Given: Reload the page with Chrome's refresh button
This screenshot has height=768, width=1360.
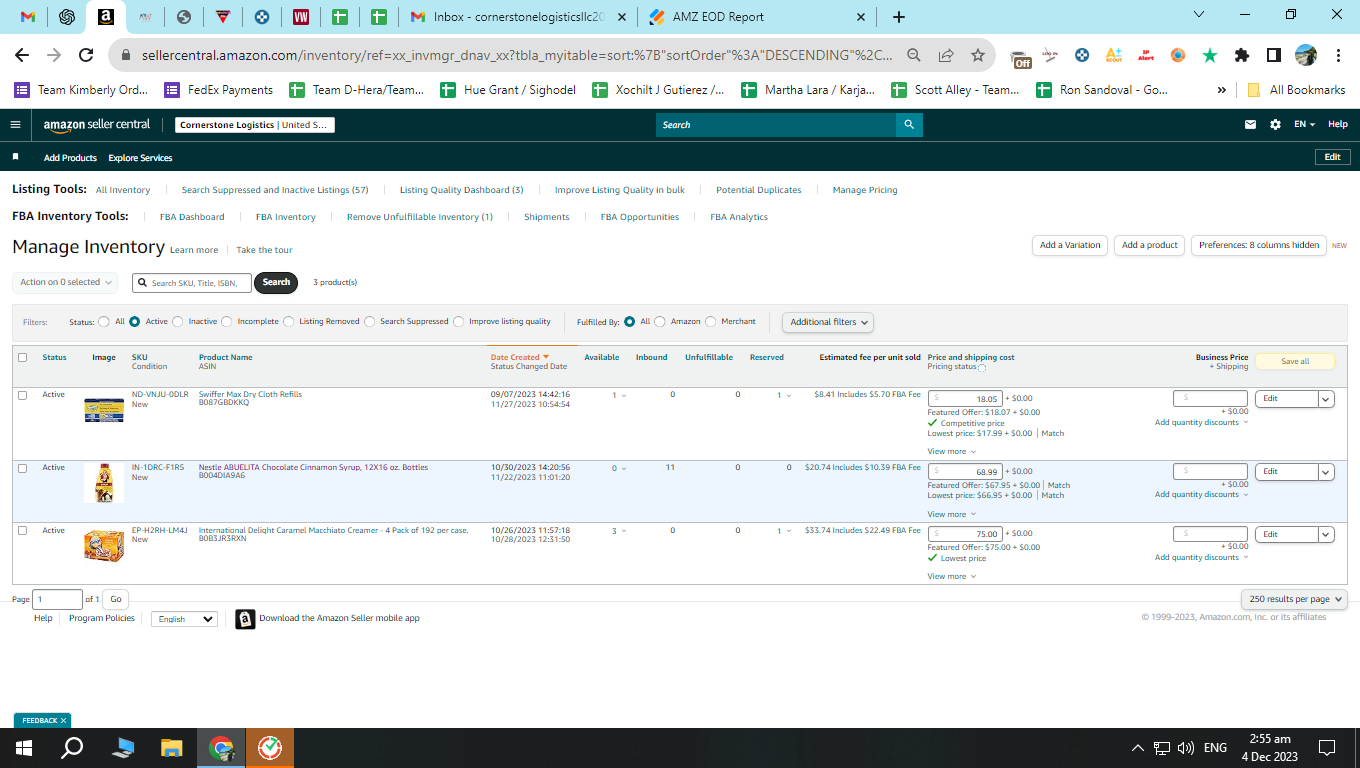Looking at the screenshot, I should pos(86,55).
